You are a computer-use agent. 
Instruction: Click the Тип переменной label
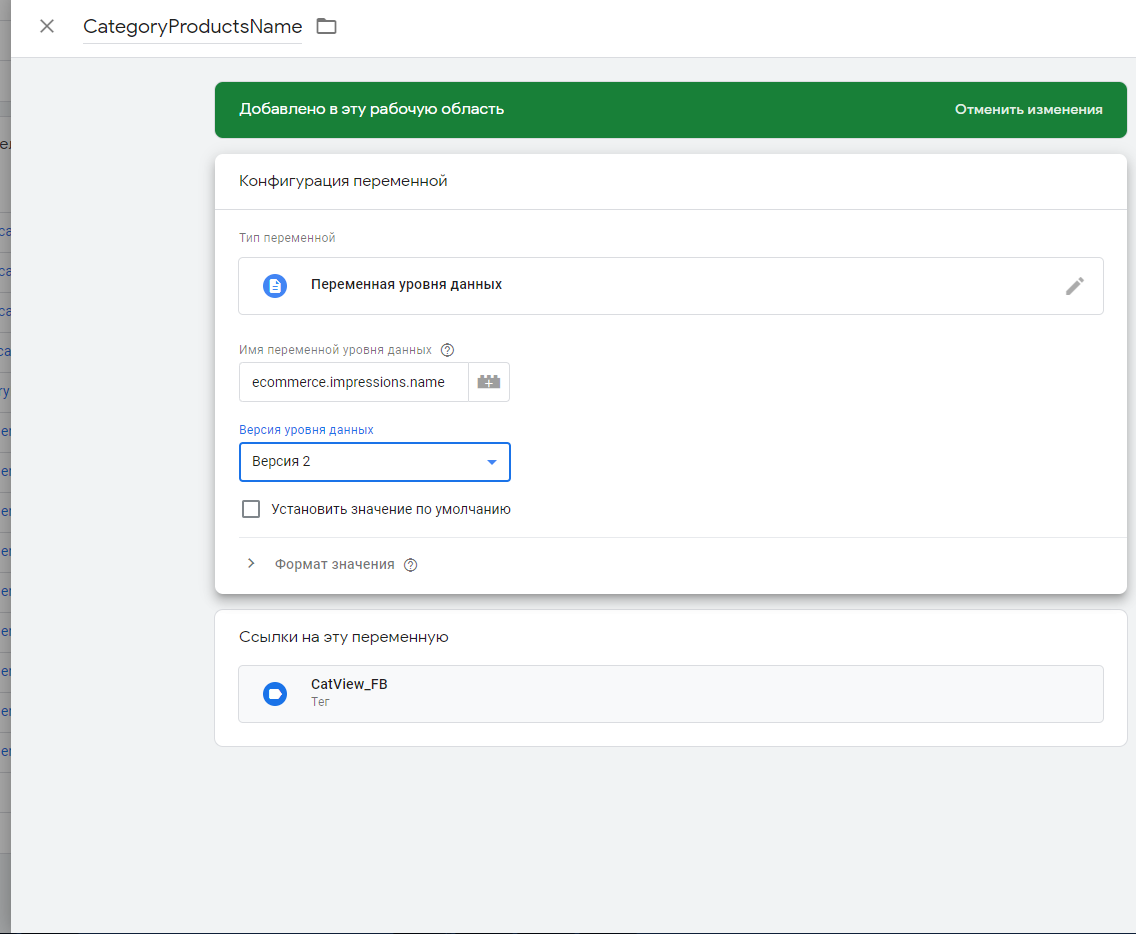tap(287, 238)
